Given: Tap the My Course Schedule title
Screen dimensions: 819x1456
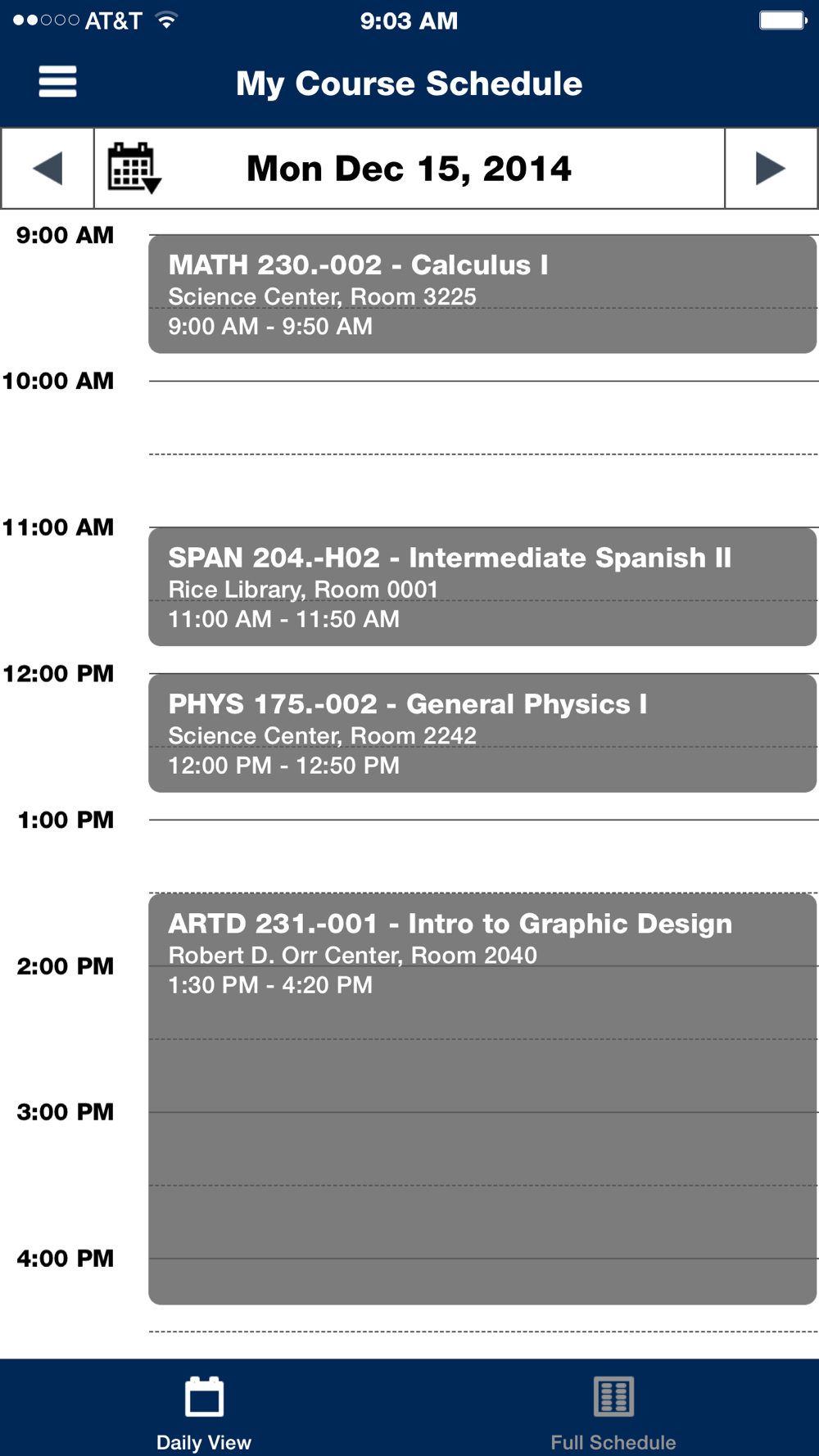Looking at the screenshot, I should pyautogui.click(x=409, y=84).
